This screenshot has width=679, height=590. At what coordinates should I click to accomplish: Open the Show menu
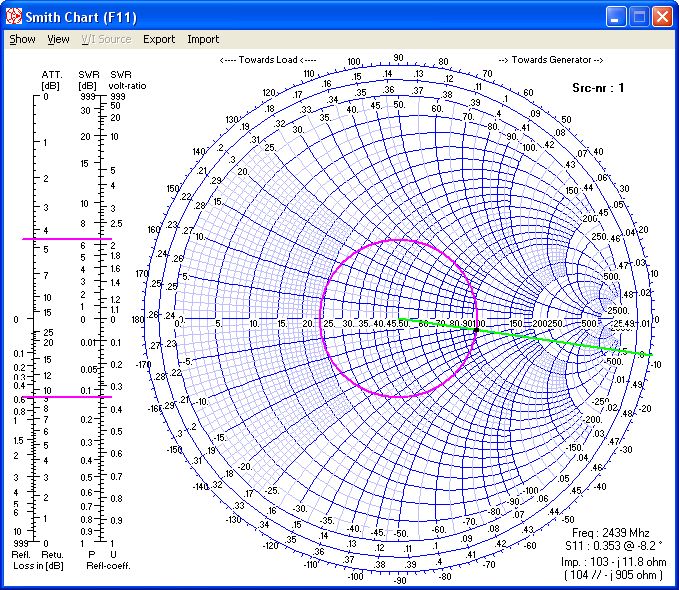click(22, 39)
